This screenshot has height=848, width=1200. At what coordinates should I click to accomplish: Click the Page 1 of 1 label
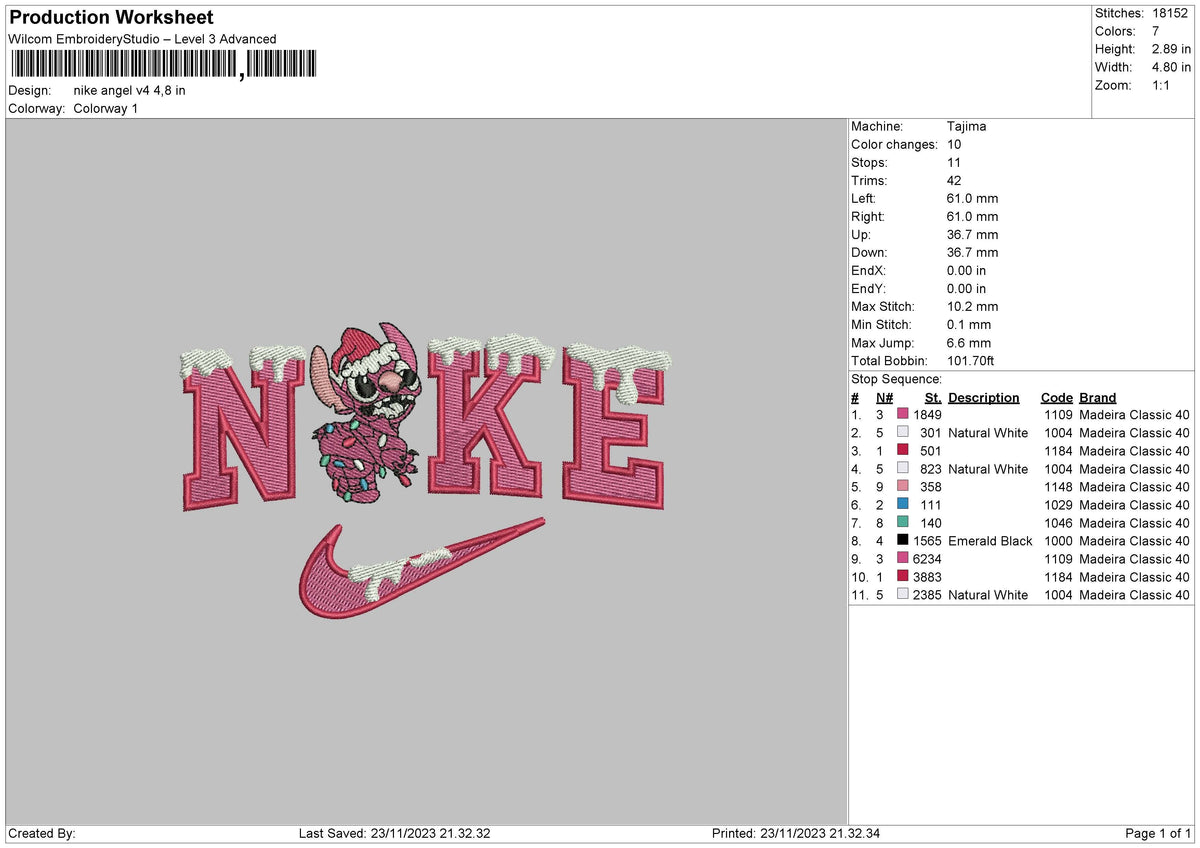(x=1158, y=832)
